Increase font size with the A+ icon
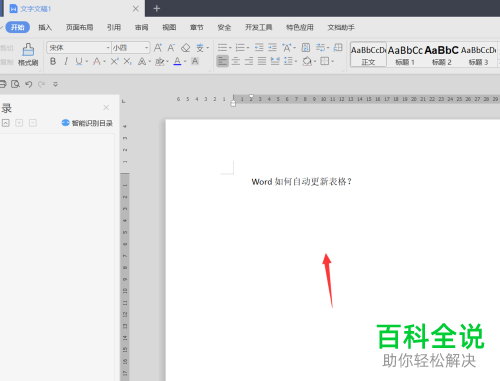Image resolution: width=500 pixels, height=381 pixels. click(x=158, y=48)
